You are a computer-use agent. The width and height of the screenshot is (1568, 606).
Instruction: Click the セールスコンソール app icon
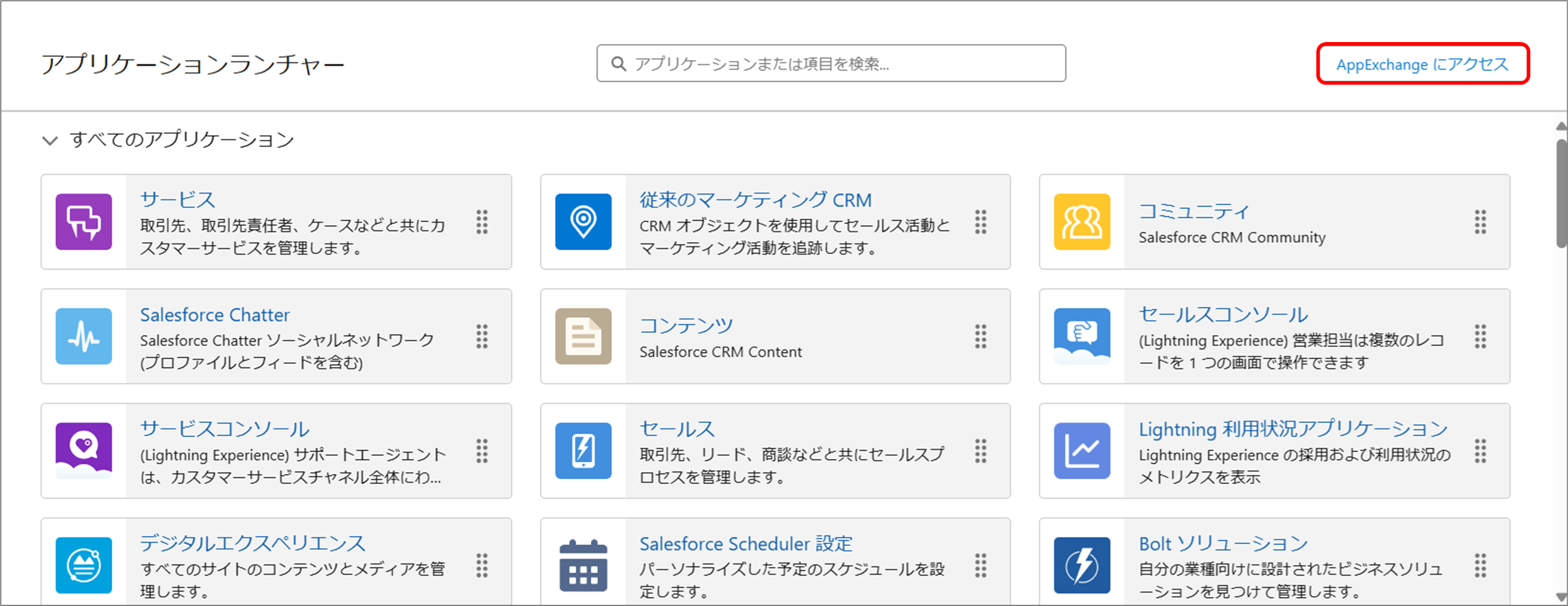(1082, 336)
